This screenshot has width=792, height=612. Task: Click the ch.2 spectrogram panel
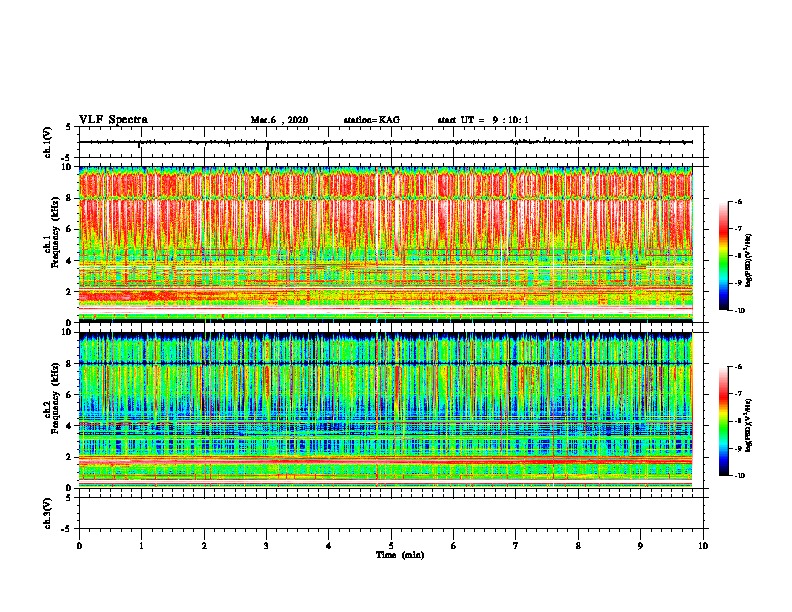385,410
